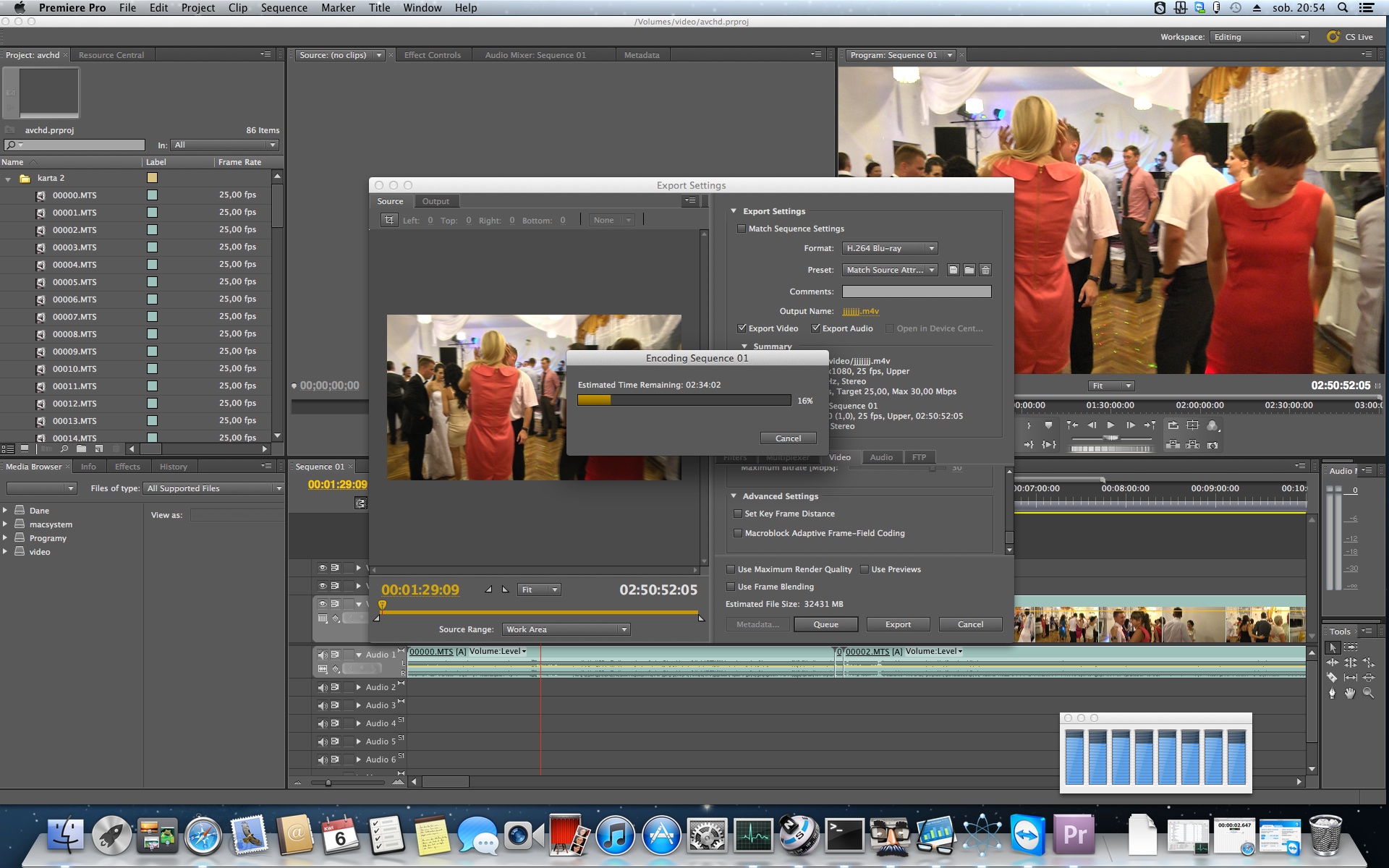Screen dimensions: 1389x868
Task: Click the Delete Preset trash icon
Action: coord(985,270)
